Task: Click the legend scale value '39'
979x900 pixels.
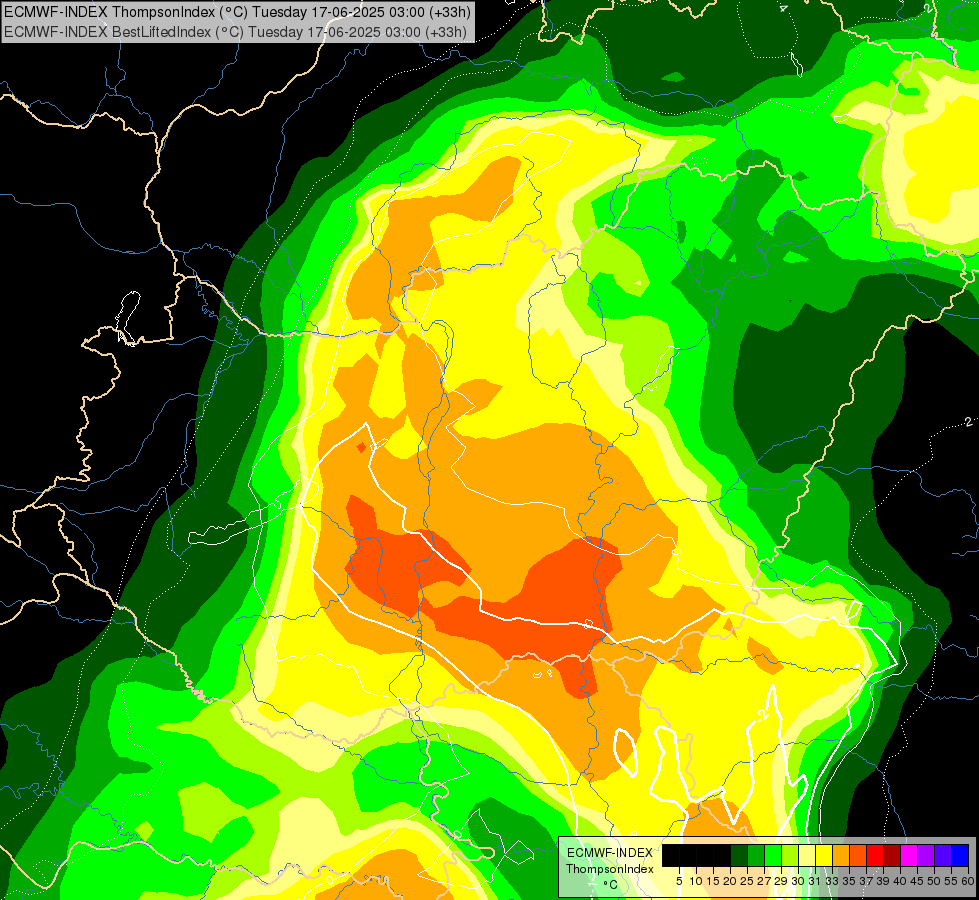Action: click(884, 881)
